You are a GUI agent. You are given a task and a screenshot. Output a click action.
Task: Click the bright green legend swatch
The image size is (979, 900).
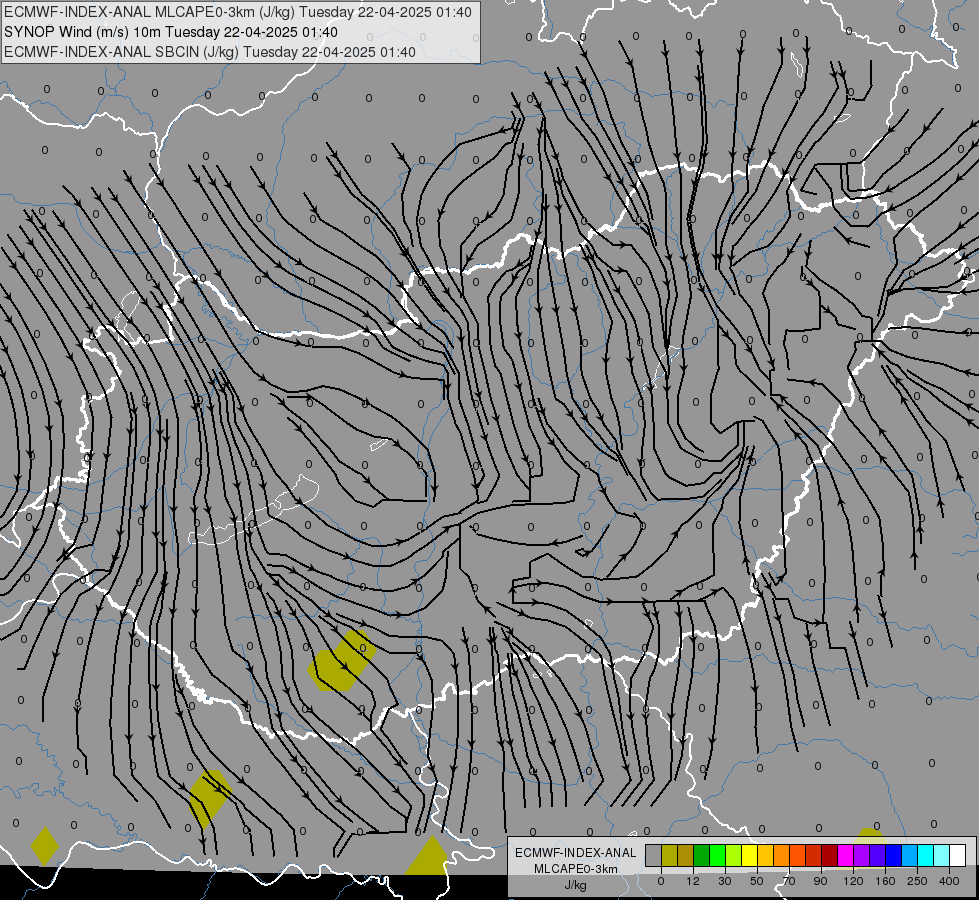(717, 855)
